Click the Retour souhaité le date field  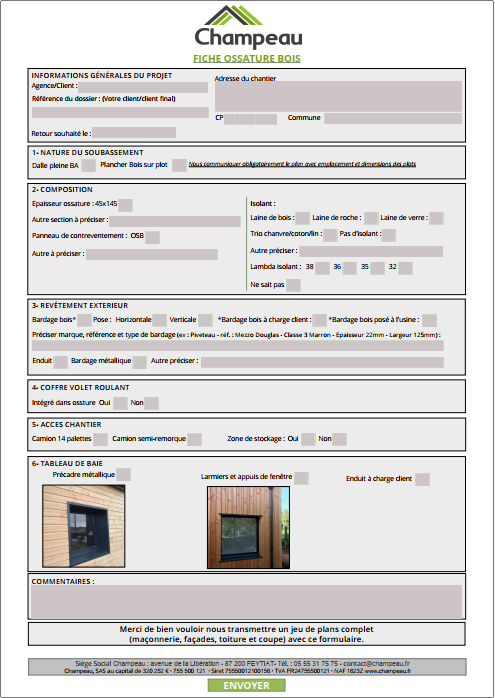(x=134, y=133)
